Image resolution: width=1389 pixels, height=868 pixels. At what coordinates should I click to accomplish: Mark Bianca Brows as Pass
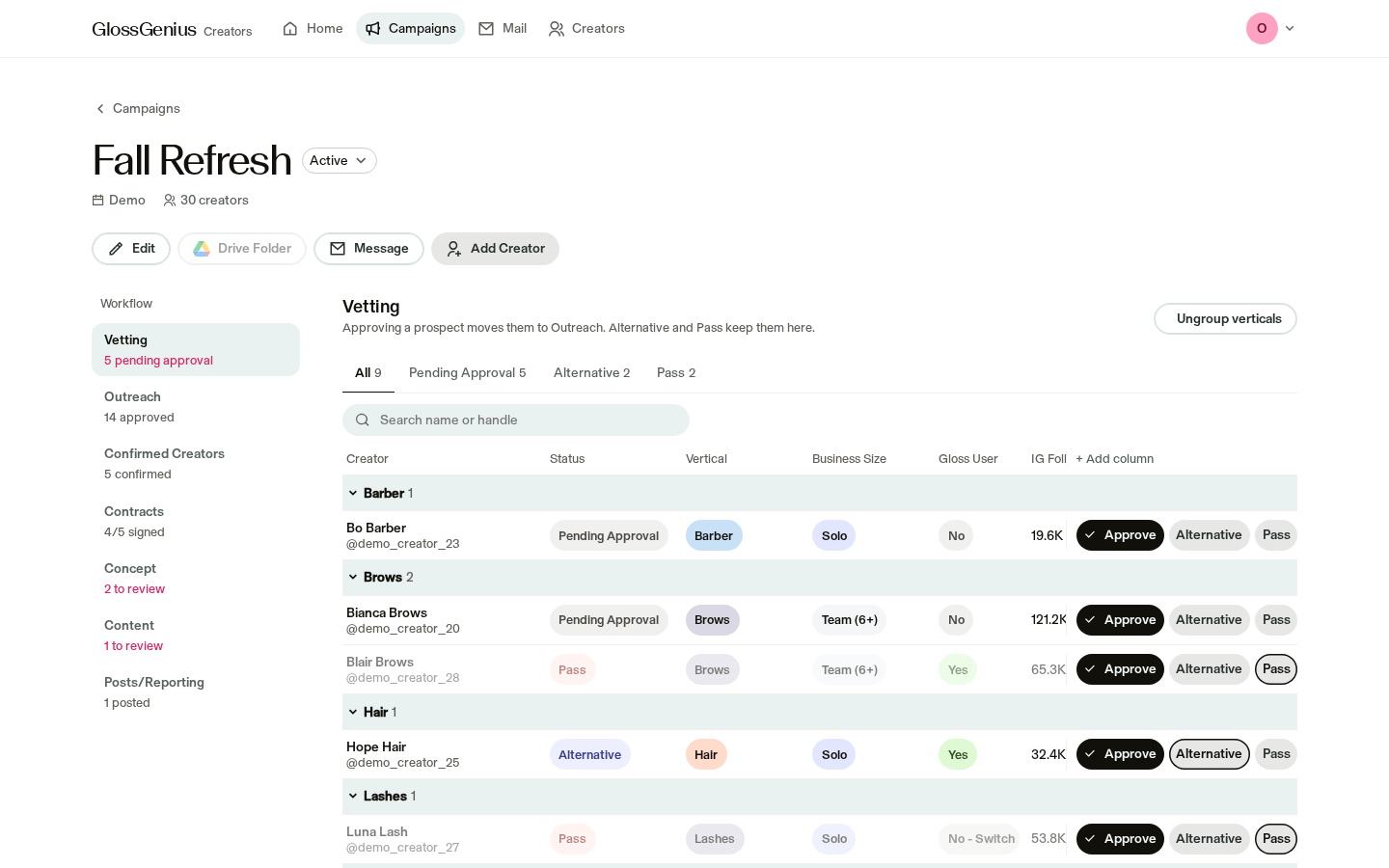pos(1276,620)
